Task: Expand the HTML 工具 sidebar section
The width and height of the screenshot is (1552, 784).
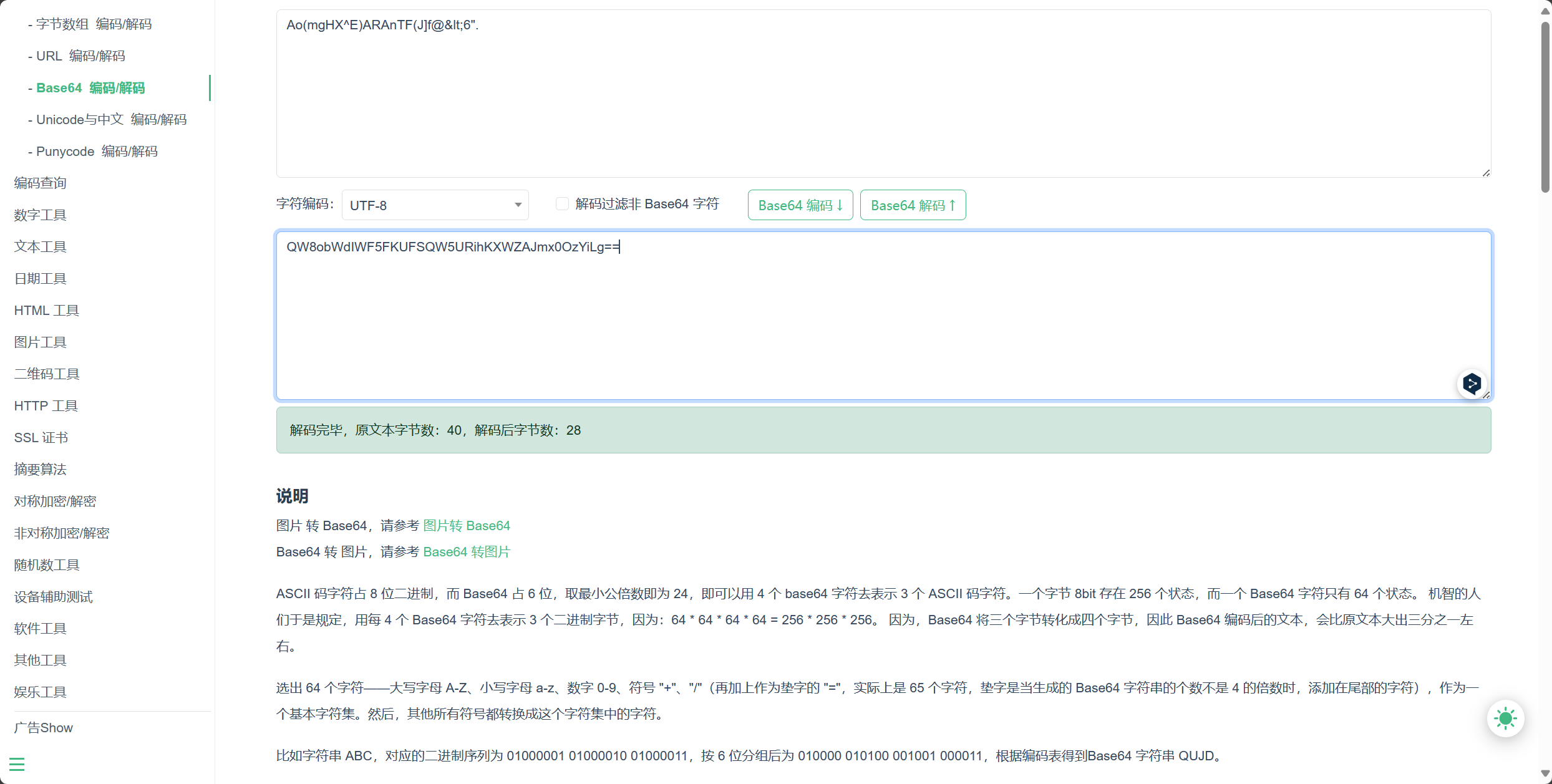Action: 47,310
